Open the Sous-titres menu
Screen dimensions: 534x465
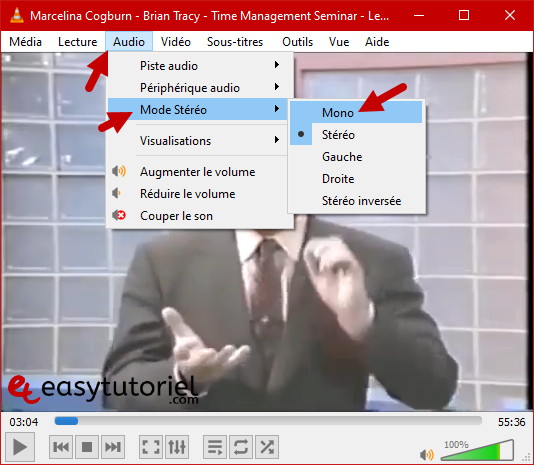pyautogui.click(x=235, y=42)
